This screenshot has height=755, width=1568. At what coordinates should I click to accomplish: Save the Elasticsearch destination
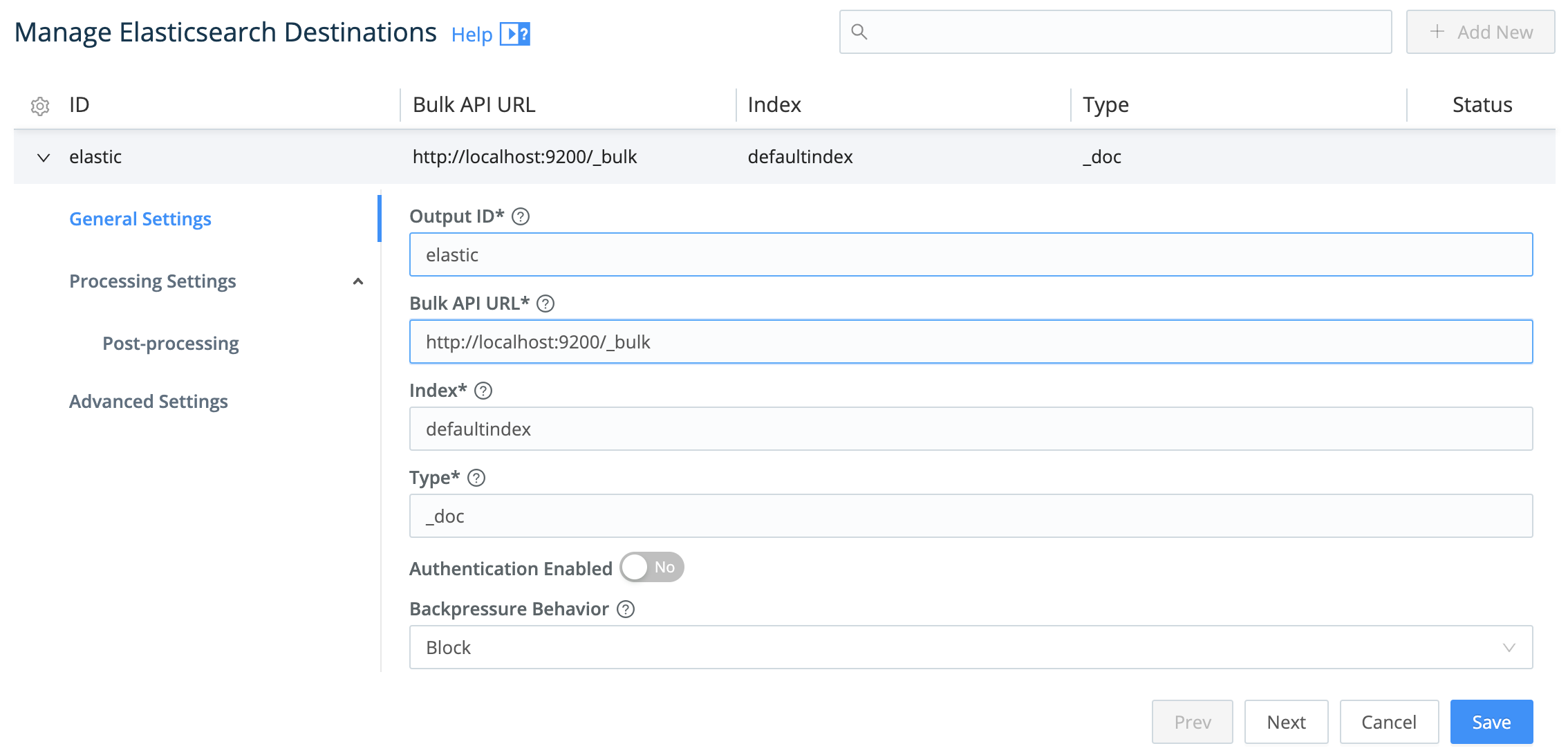tap(1491, 722)
